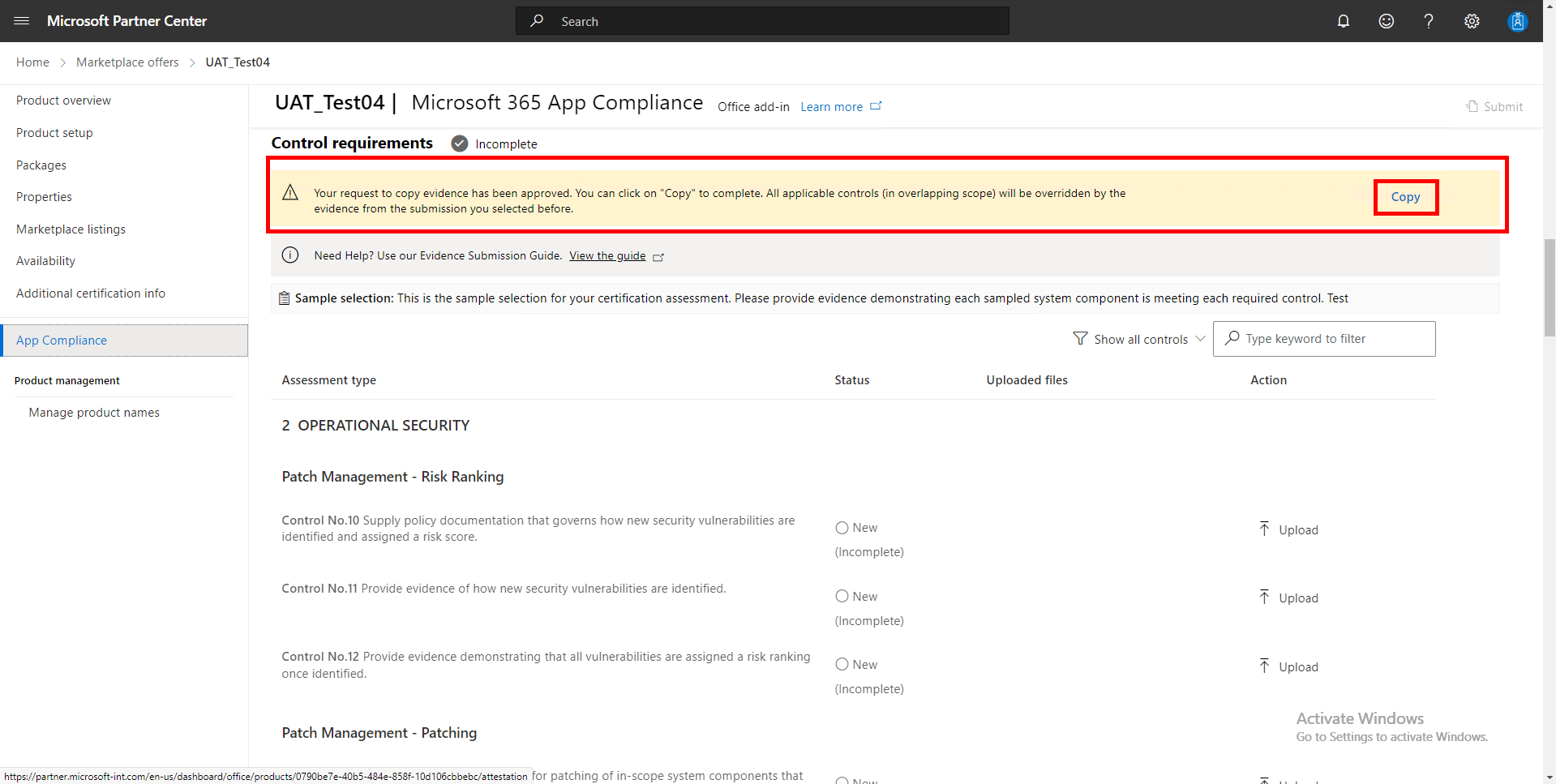The image size is (1556, 784).
Task: Click the info circle icon beside Need Help
Action: (290, 255)
